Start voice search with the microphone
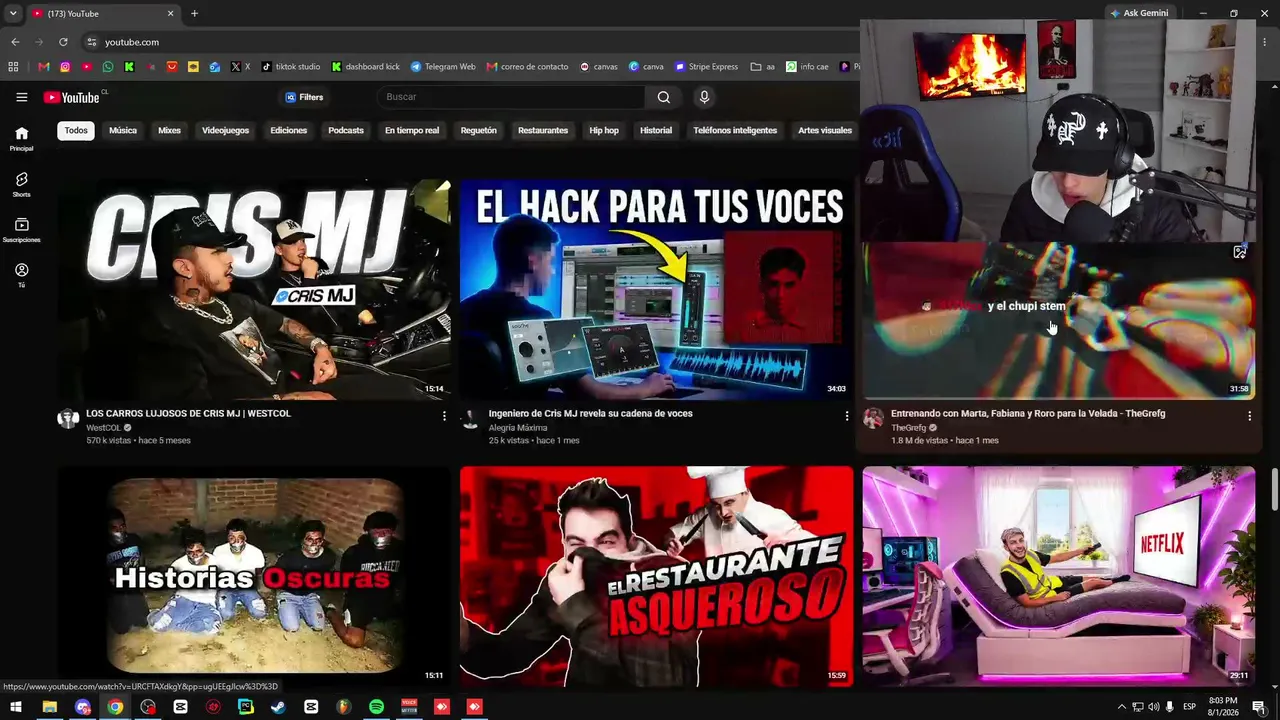Image resolution: width=1280 pixels, height=720 pixels. click(704, 97)
